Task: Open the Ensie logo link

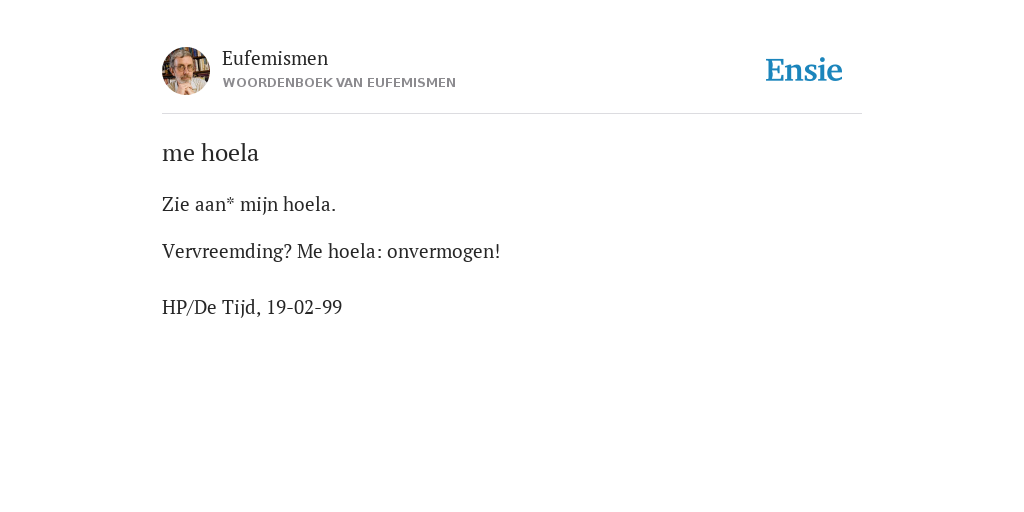Action: pos(804,70)
